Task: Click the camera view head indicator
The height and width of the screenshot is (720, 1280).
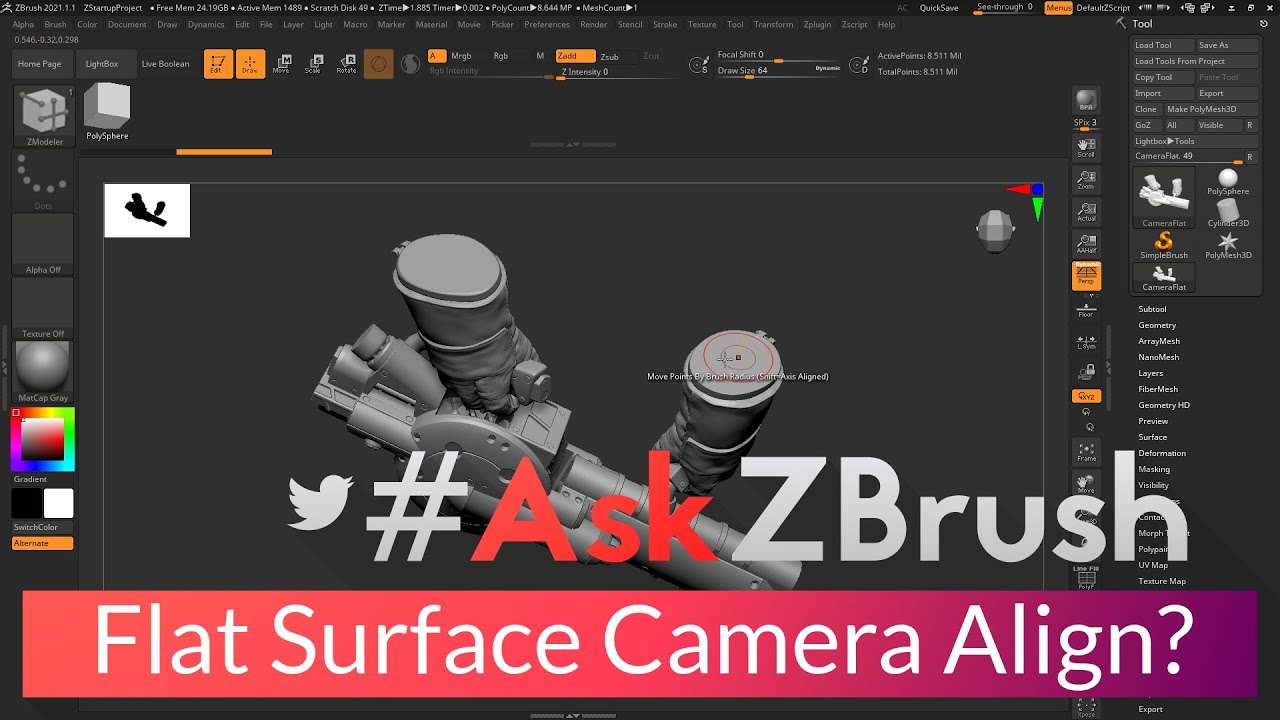Action: (995, 230)
